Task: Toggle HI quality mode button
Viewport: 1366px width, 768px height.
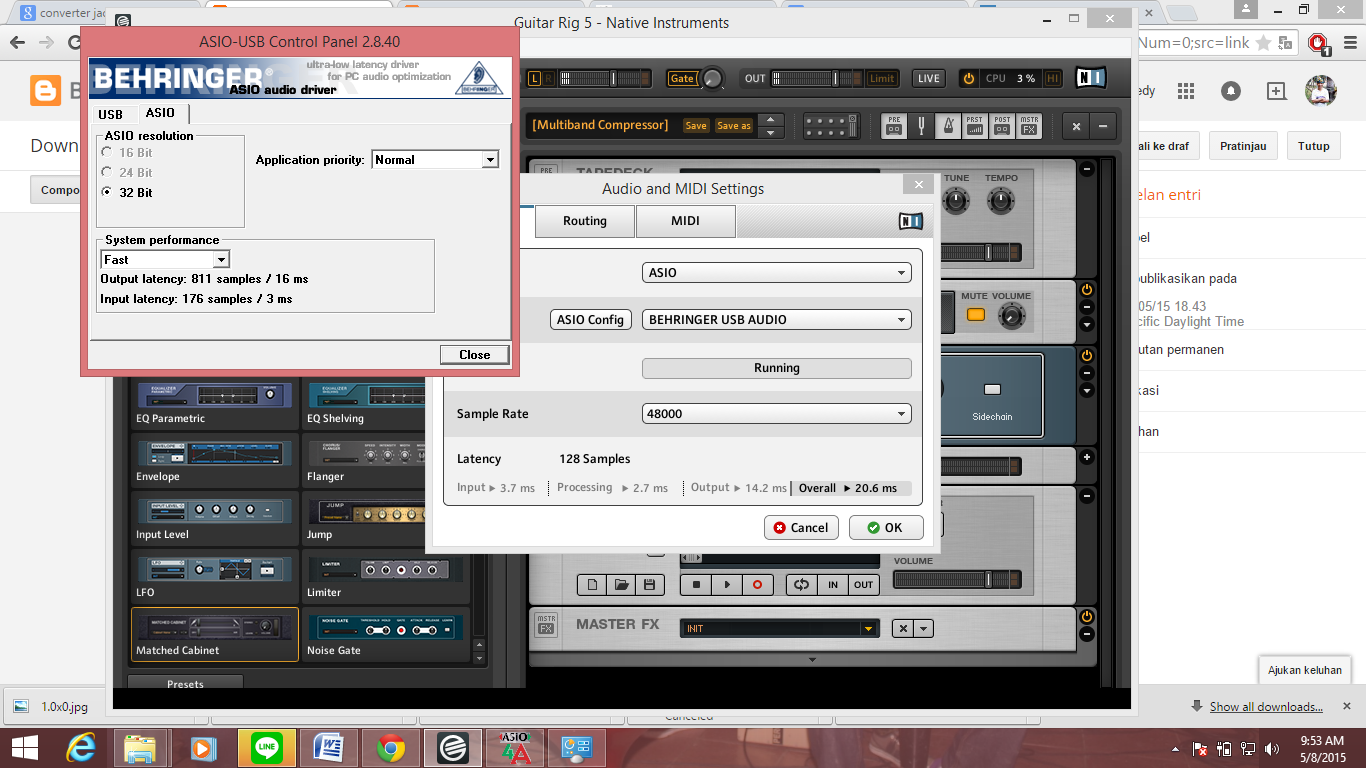Action: (1053, 79)
